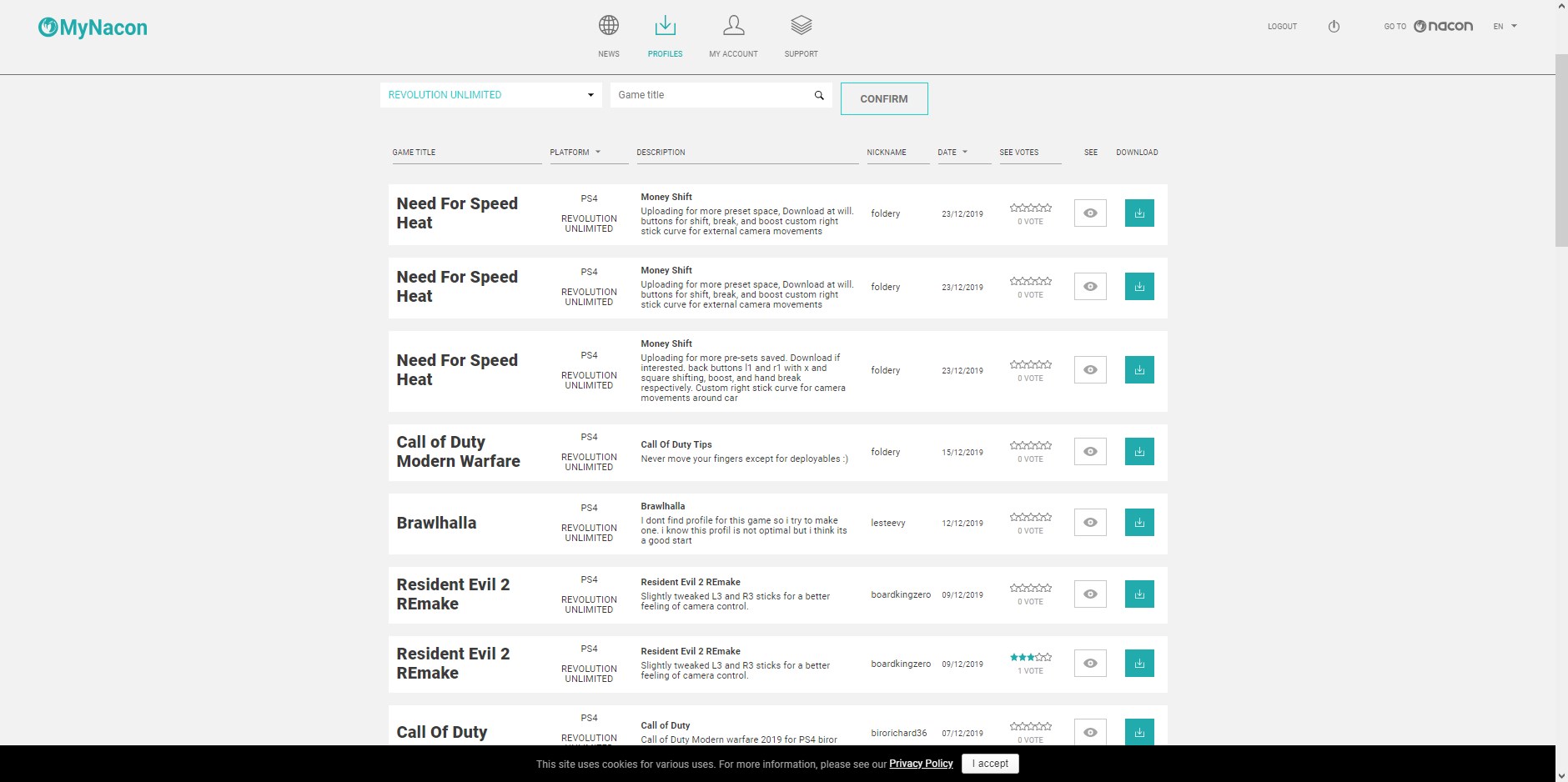This screenshot has width=1568, height=782.
Task: Download the Call of Duty Modern Warfare profile
Action: click(x=1139, y=452)
